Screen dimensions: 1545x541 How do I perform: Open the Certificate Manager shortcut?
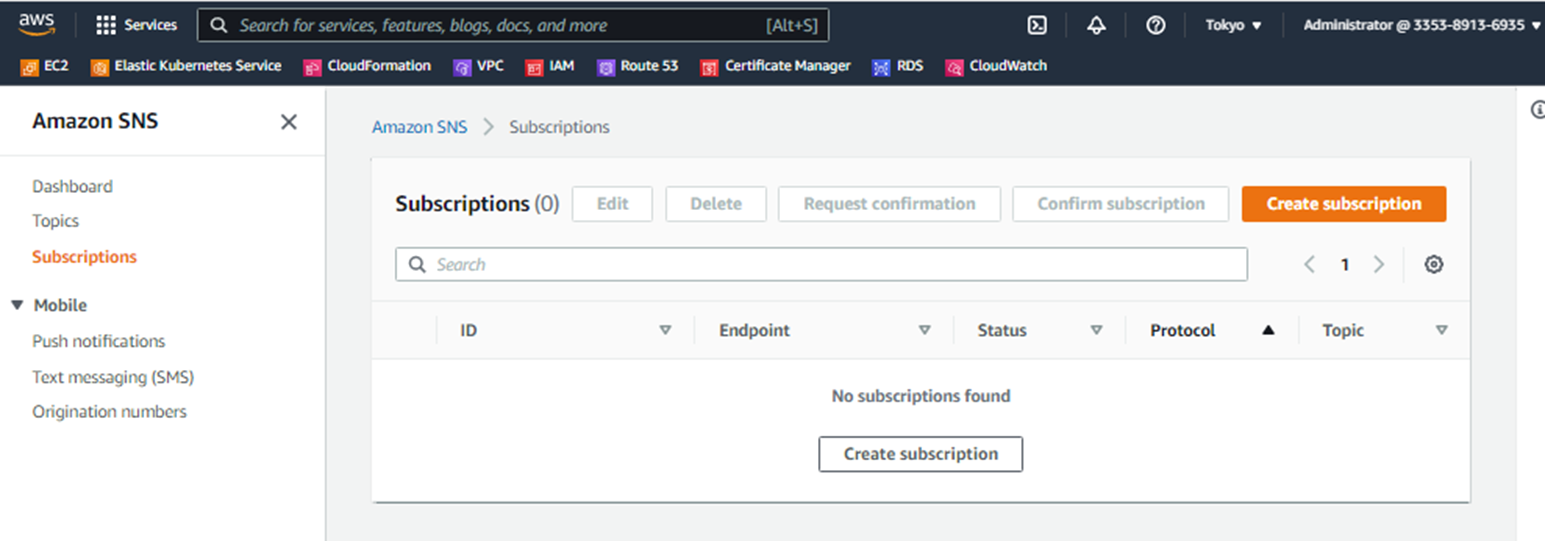point(776,66)
